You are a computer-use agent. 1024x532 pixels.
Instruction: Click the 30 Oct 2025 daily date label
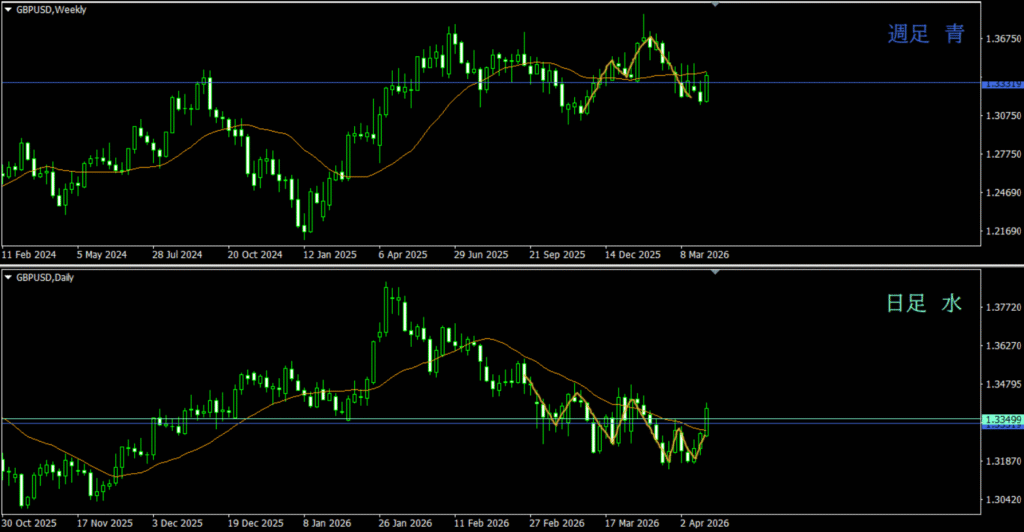(30, 523)
